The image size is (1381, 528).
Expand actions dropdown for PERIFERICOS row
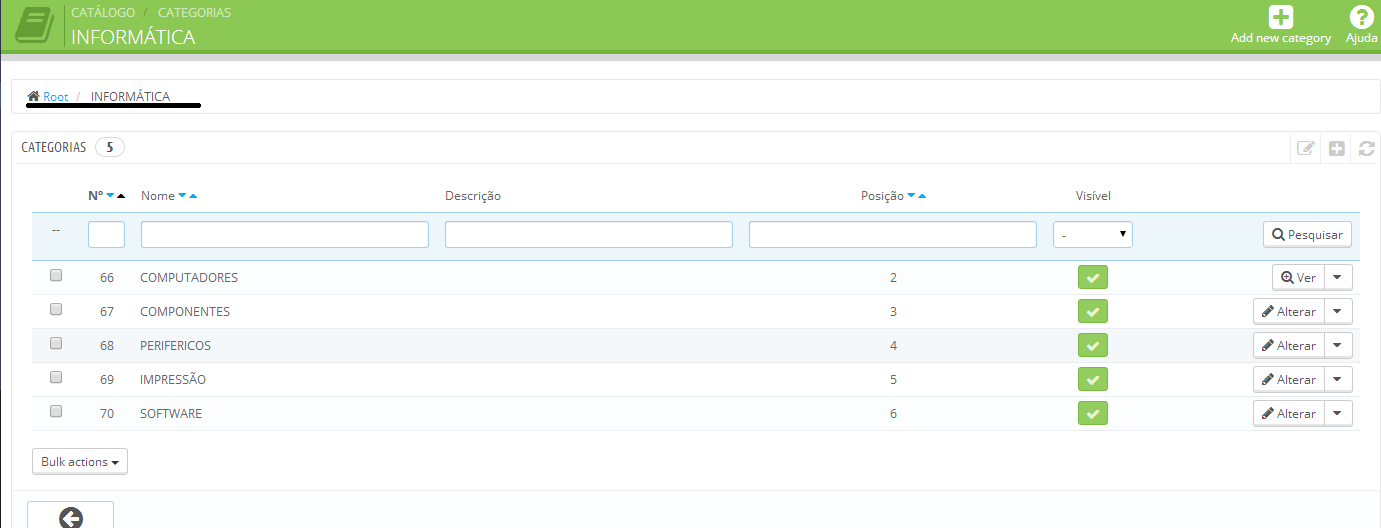point(1338,346)
